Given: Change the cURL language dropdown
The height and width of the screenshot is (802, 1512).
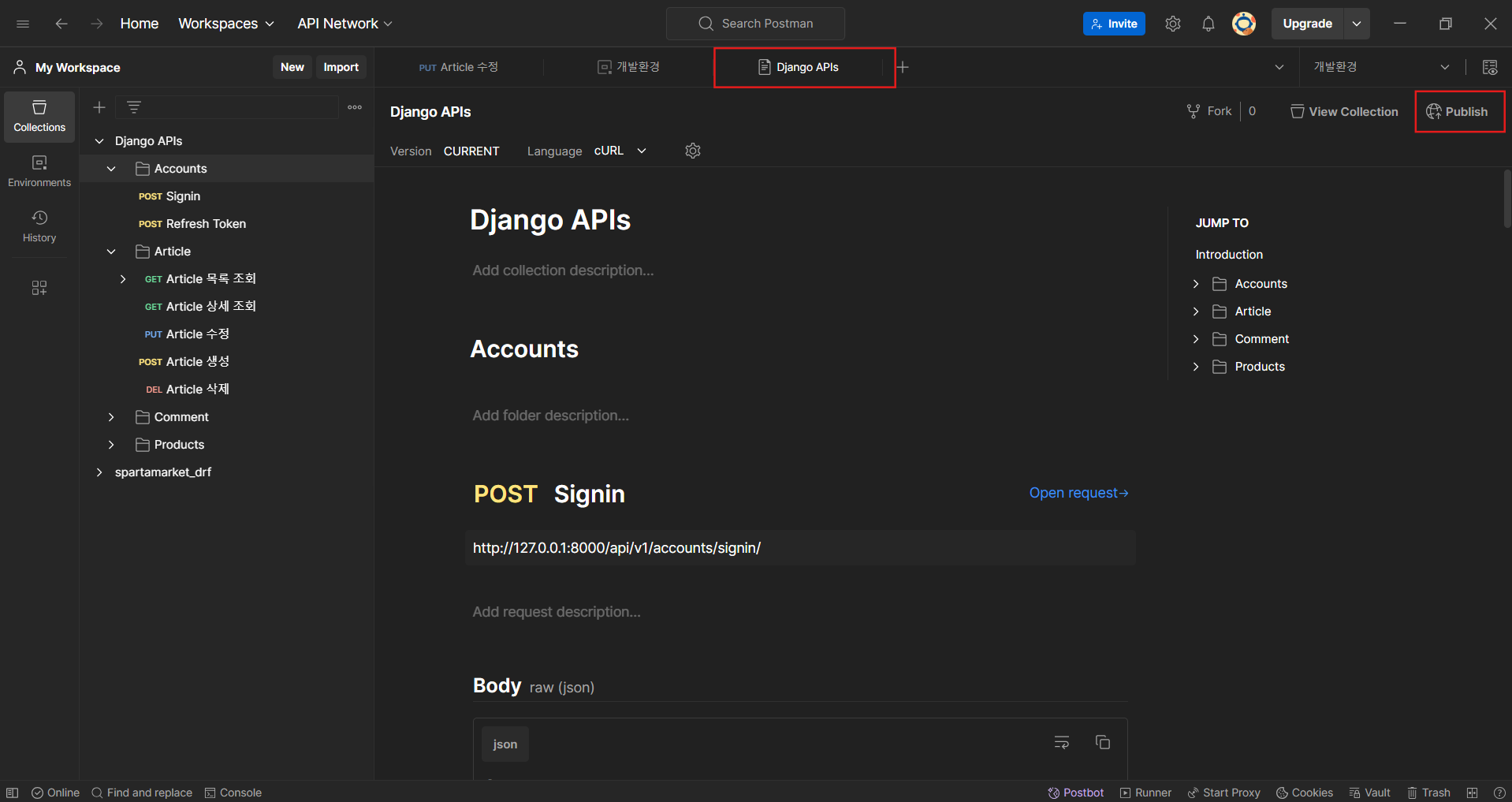Looking at the screenshot, I should click(620, 151).
